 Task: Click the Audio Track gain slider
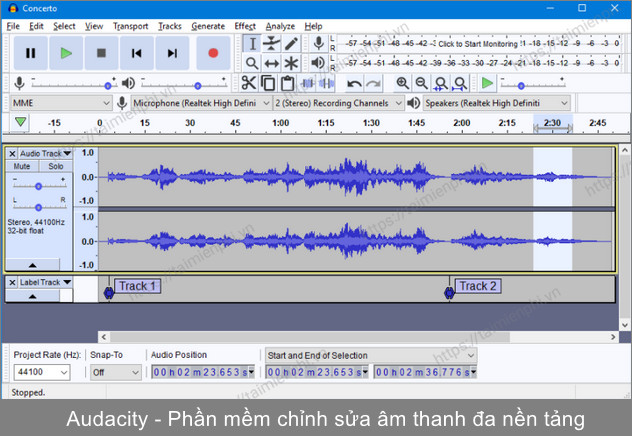click(38, 186)
